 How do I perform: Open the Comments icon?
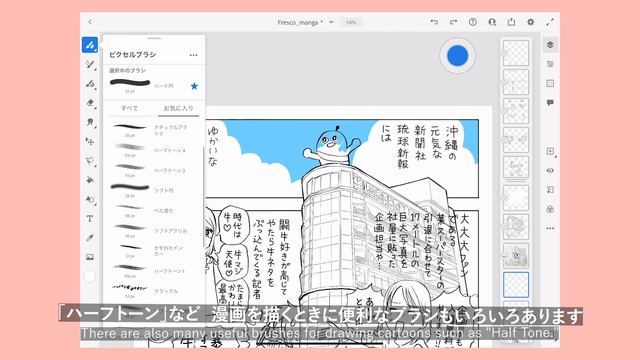click(x=550, y=102)
